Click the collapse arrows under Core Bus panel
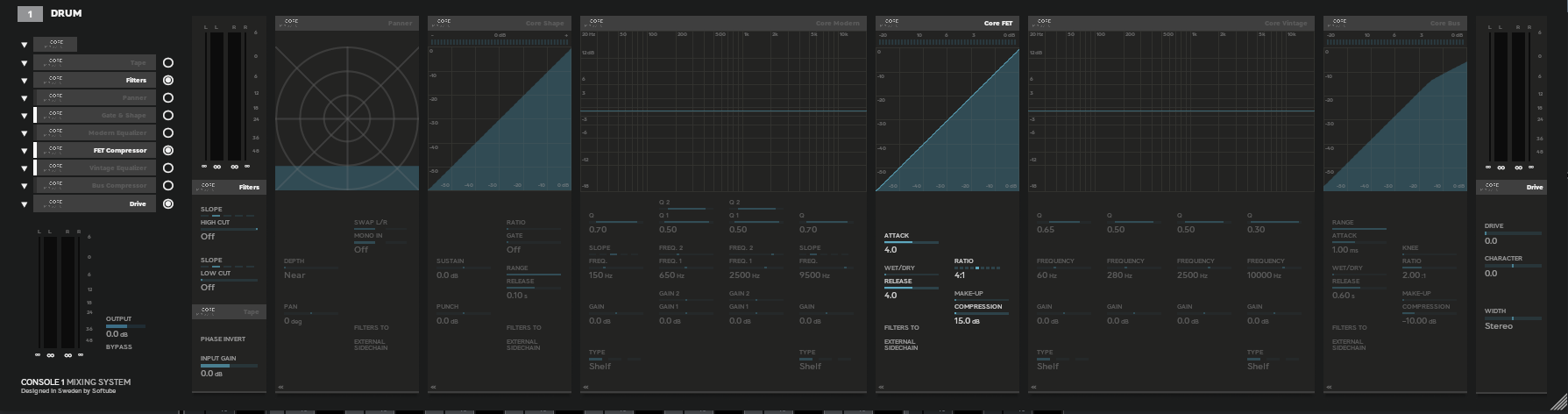 click(1330, 387)
